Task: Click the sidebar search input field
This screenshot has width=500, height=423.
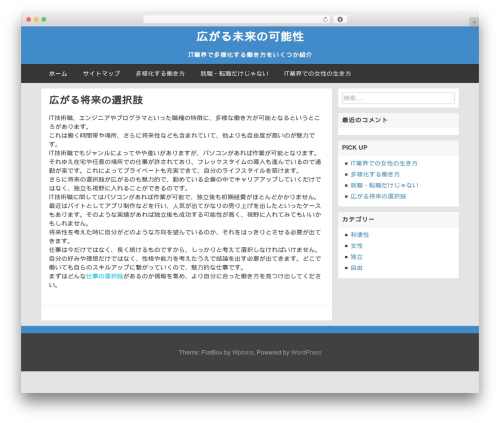Action: pos(398,98)
